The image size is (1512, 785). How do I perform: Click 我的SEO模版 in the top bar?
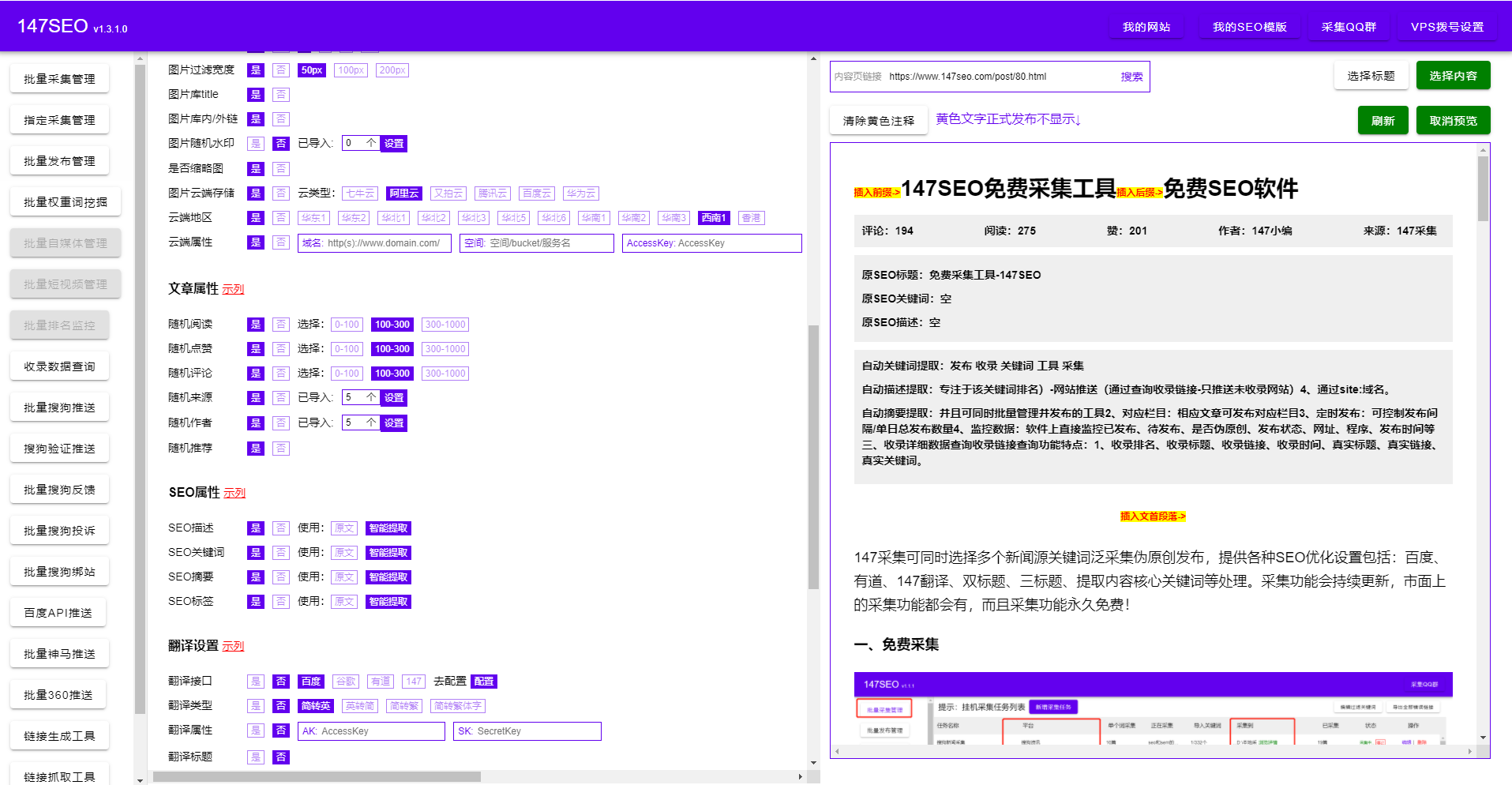point(1249,27)
